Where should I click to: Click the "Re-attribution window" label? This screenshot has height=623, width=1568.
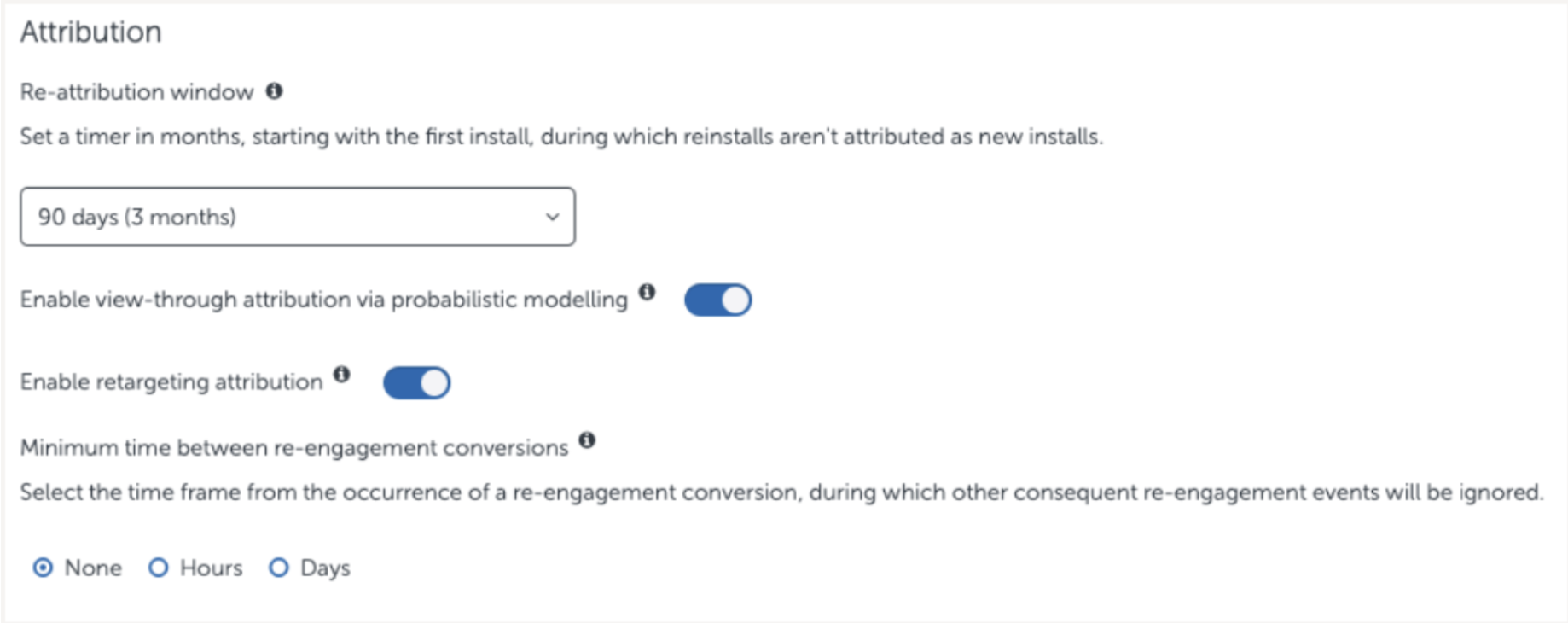point(136,92)
